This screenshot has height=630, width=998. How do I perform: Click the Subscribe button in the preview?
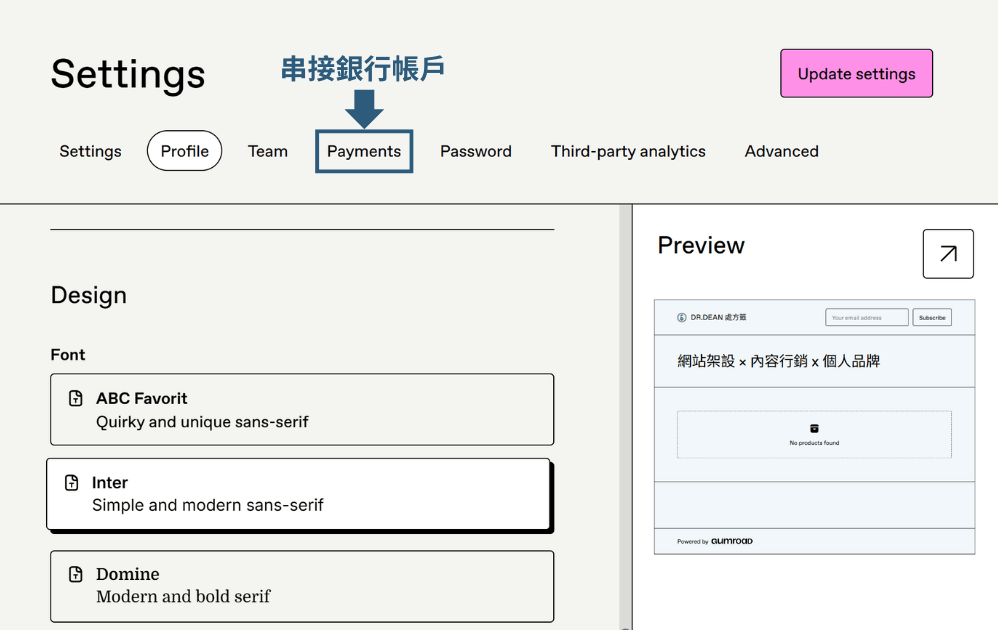point(932,317)
